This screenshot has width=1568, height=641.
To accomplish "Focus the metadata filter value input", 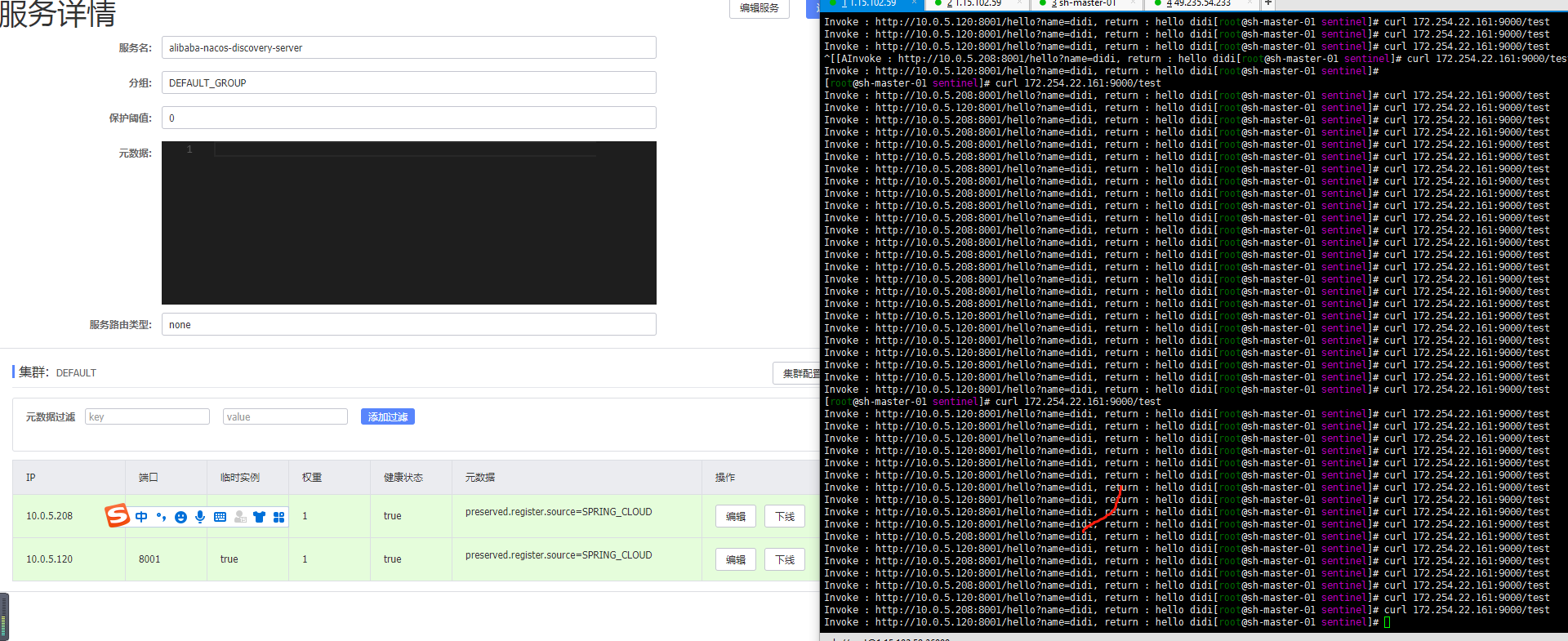I will (x=285, y=416).
